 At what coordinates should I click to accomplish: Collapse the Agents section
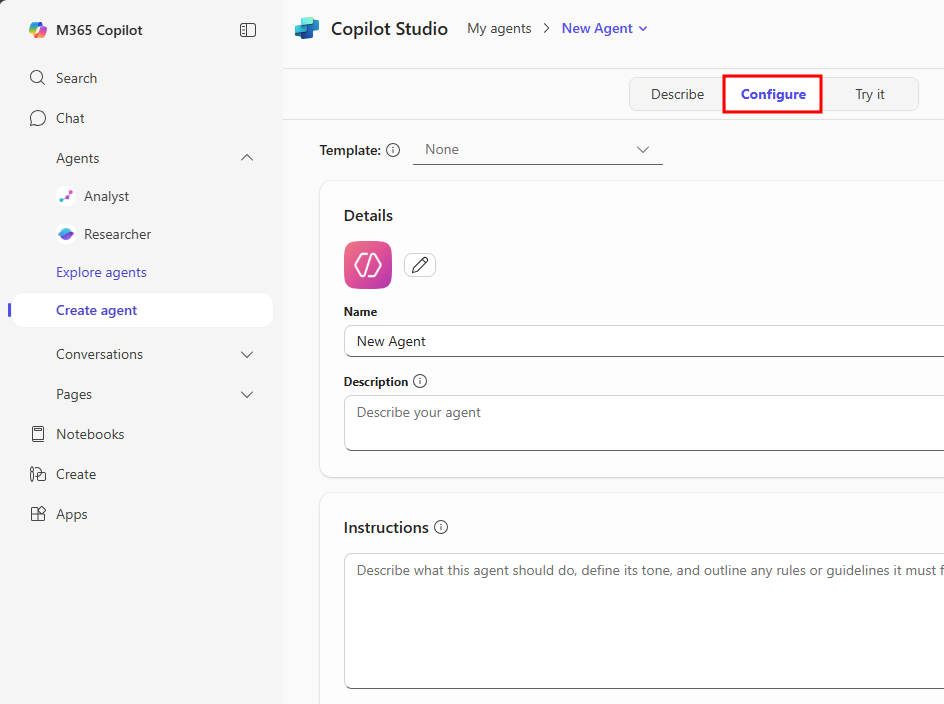[247, 158]
